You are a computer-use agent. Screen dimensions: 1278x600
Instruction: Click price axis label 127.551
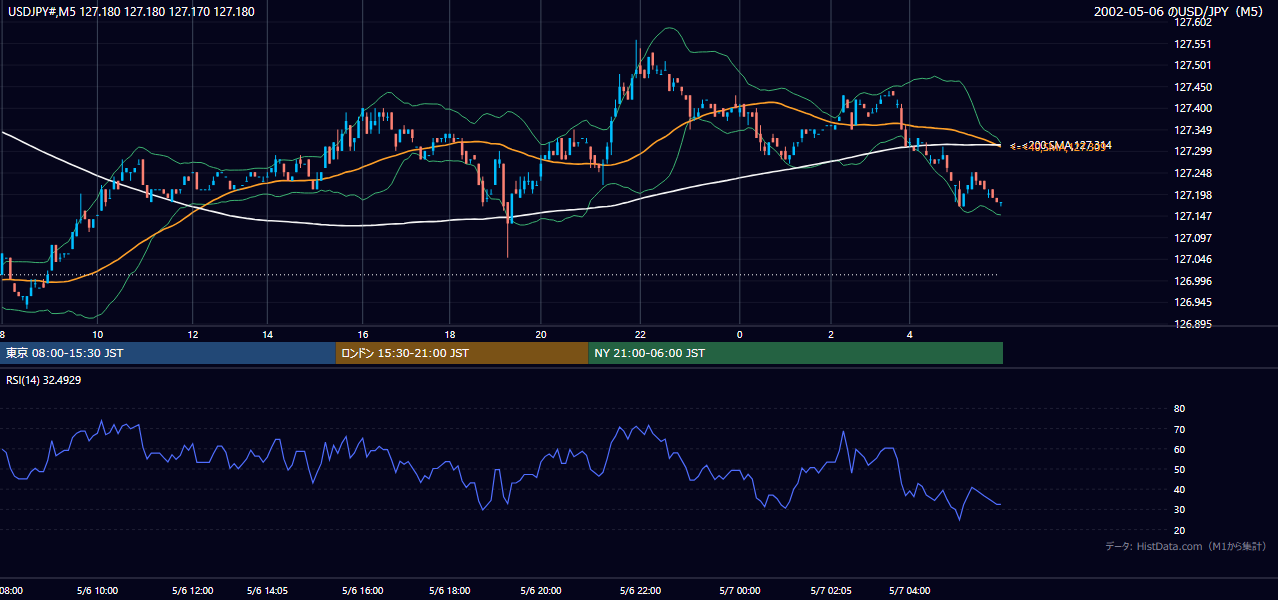point(1194,44)
